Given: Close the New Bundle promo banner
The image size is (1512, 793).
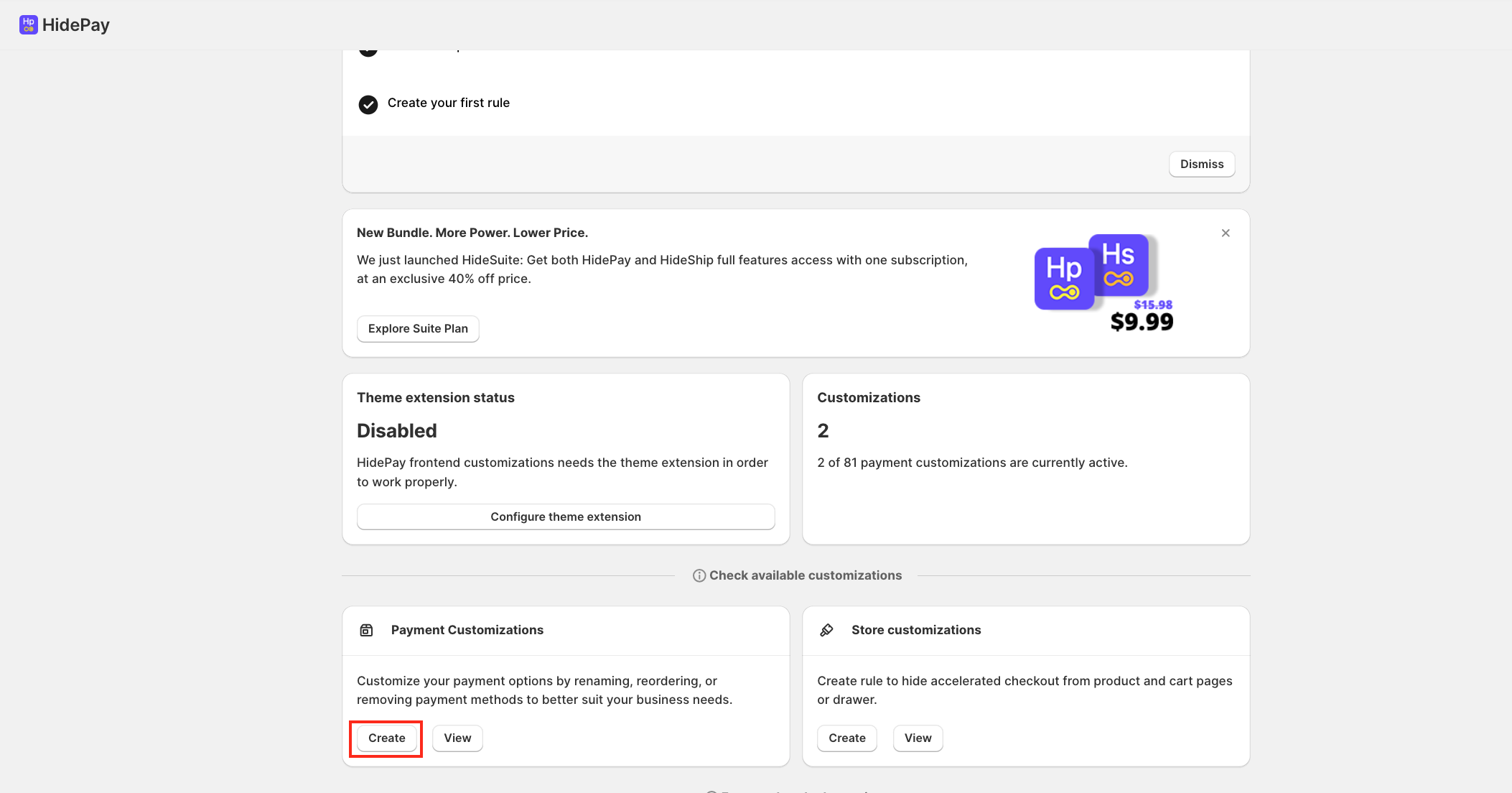Looking at the screenshot, I should [x=1226, y=233].
